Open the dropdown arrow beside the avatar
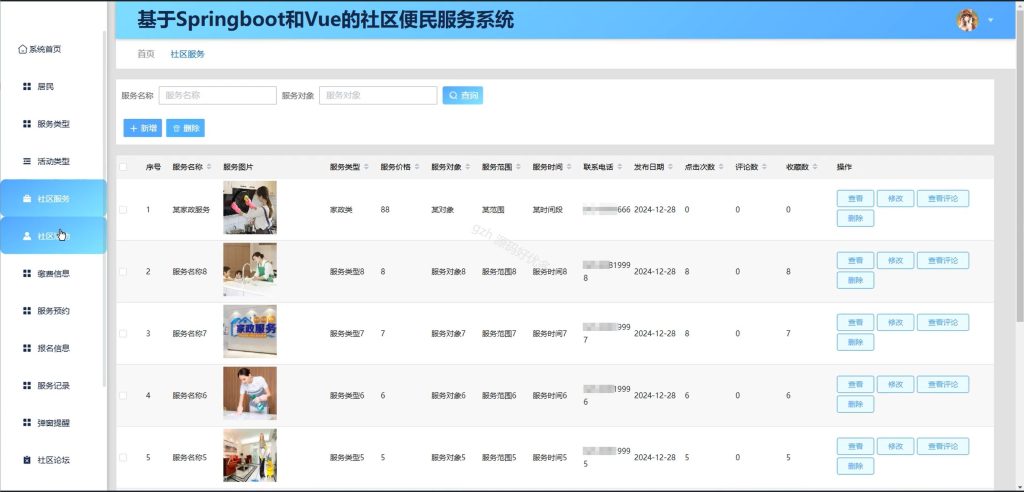The image size is (1024, 492). 991,20
